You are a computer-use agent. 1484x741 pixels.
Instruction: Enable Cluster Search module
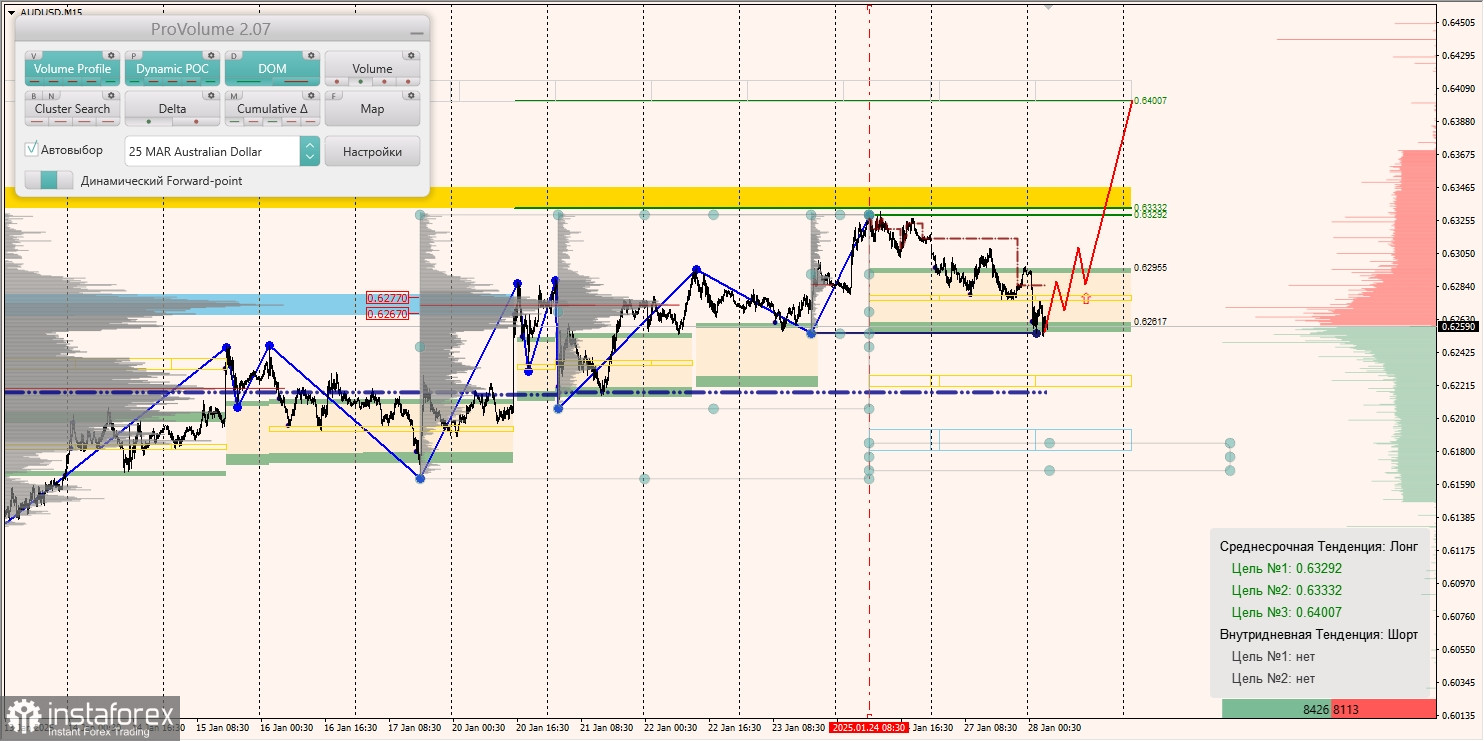72,109
